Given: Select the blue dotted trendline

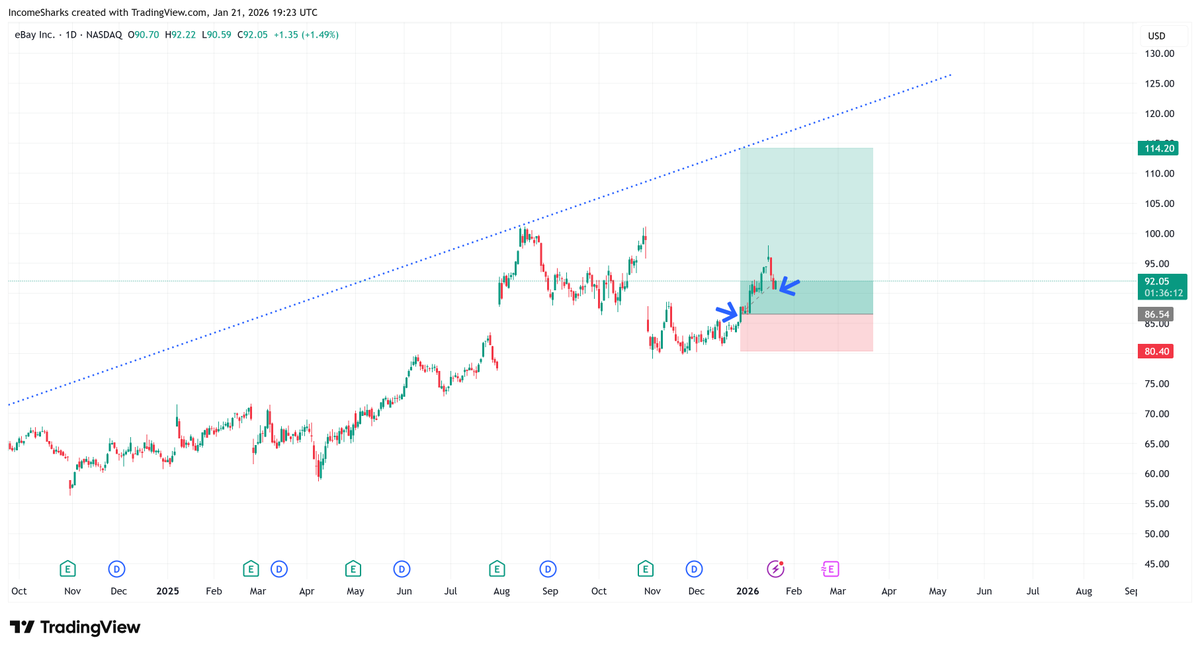Looking at the screenshot, I should 480,240.
